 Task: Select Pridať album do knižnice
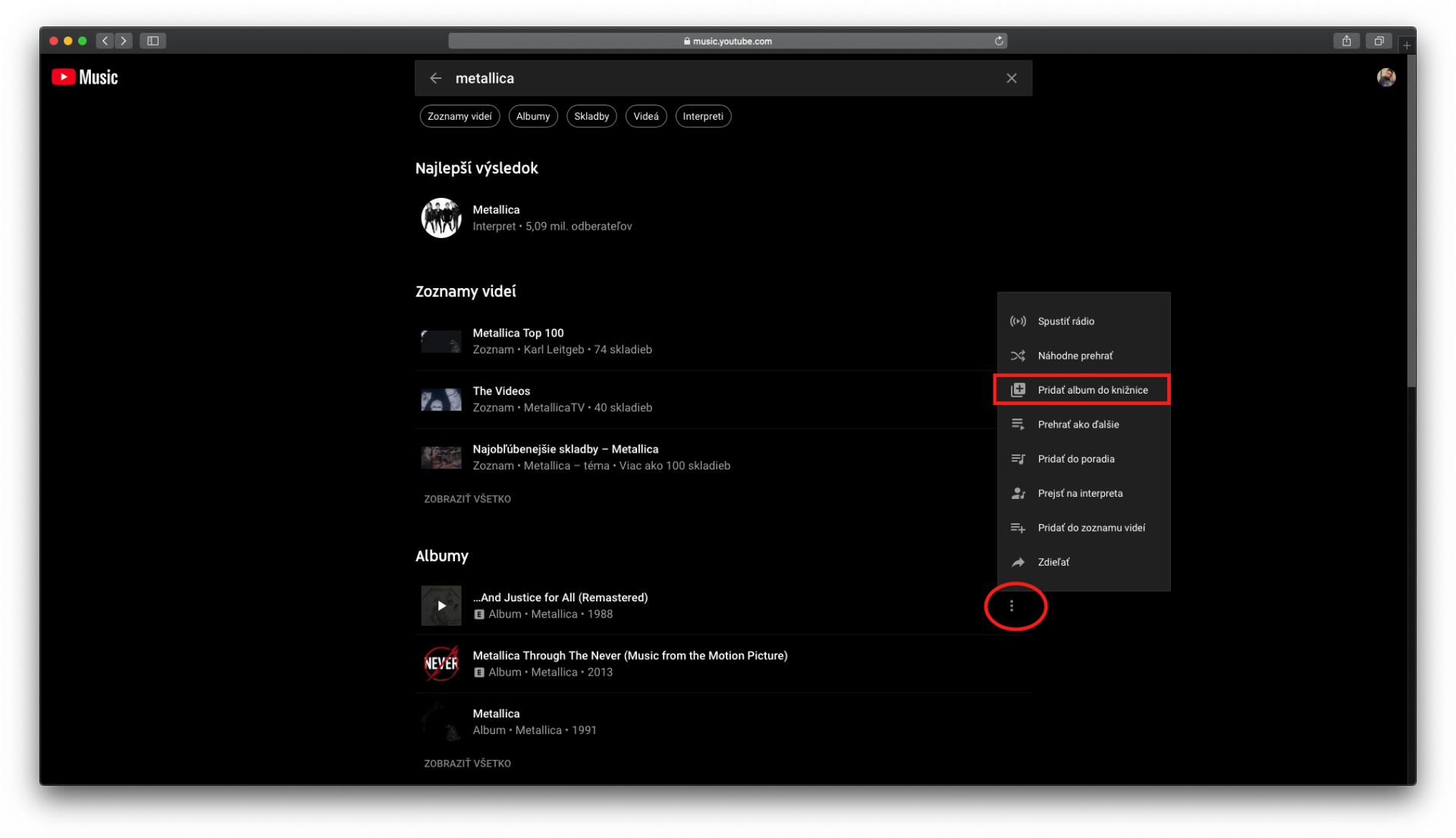(x=1084, y=390)
